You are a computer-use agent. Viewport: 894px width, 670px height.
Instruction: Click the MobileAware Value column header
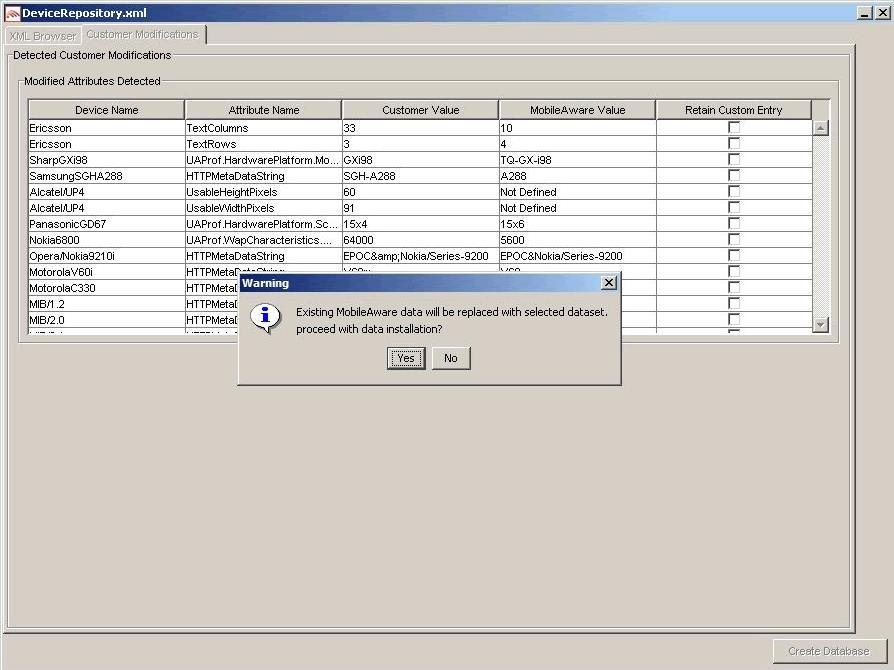pyautogui.click(x=578, y=110)
